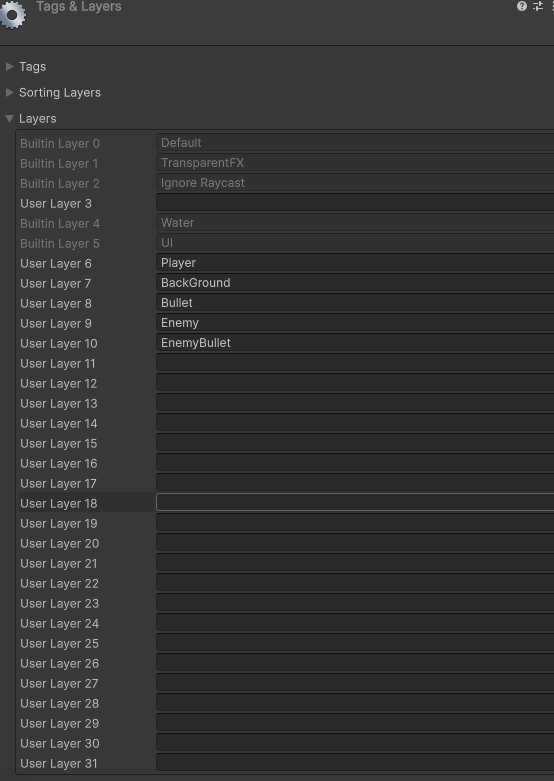Select the Enemy layer field

pos(355,323)
